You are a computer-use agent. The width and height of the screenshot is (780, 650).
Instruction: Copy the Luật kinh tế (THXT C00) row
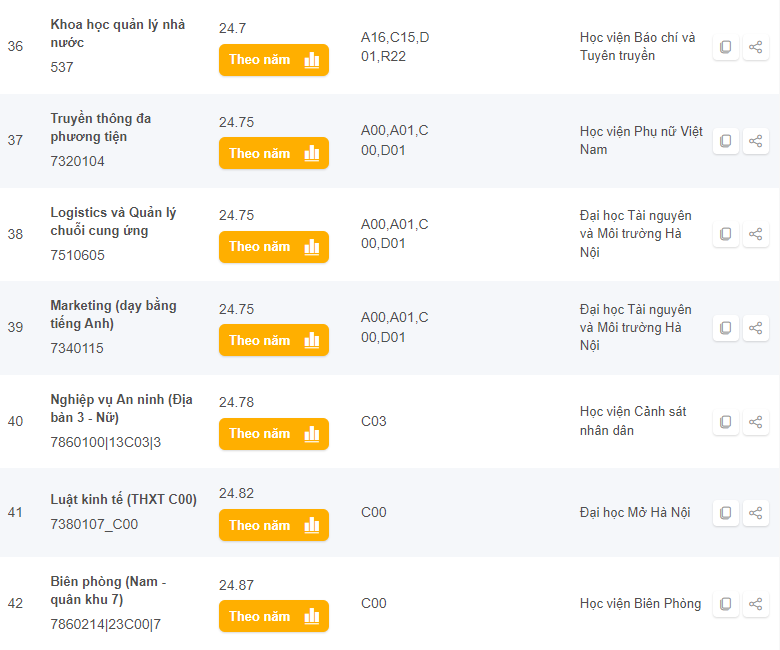pos(726,513)
